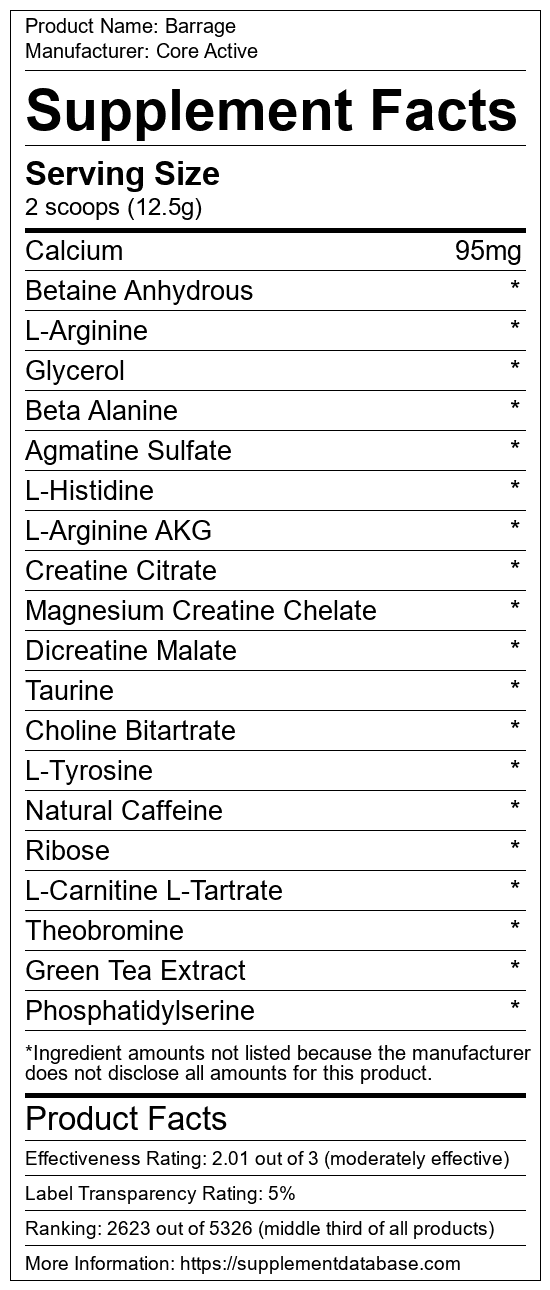Select the Supplement Facts heading
The height and width of the screenshot is (1290, 550).
coord(272,112)
